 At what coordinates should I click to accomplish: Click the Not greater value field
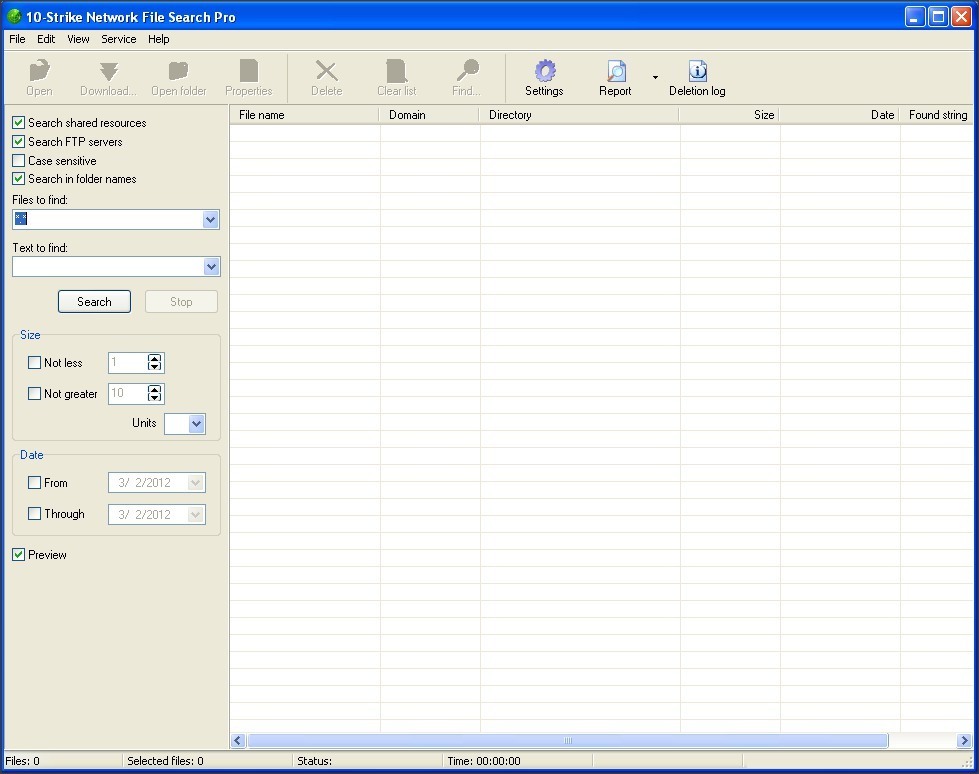tap(128, 393)
